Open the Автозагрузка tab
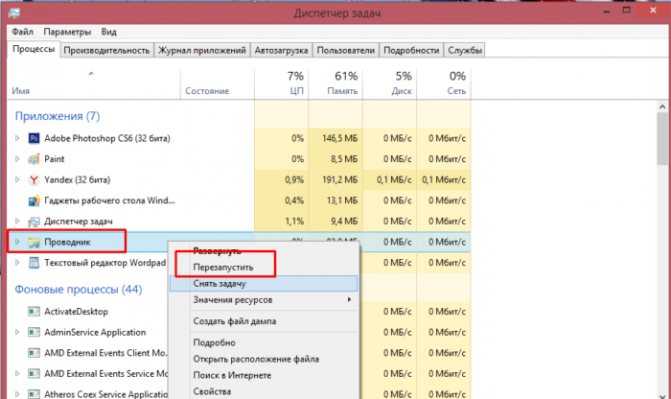Image resolution: width=671 pixels, height=399 pixels. pyautogui.click(x=281, y=50)
